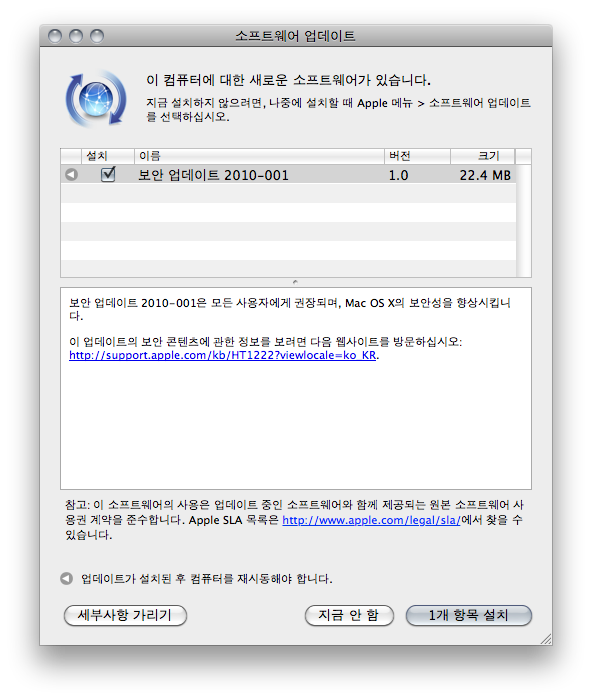Sort updates by 이름 column header
592x700 pixels.
(x=259, y=156)
